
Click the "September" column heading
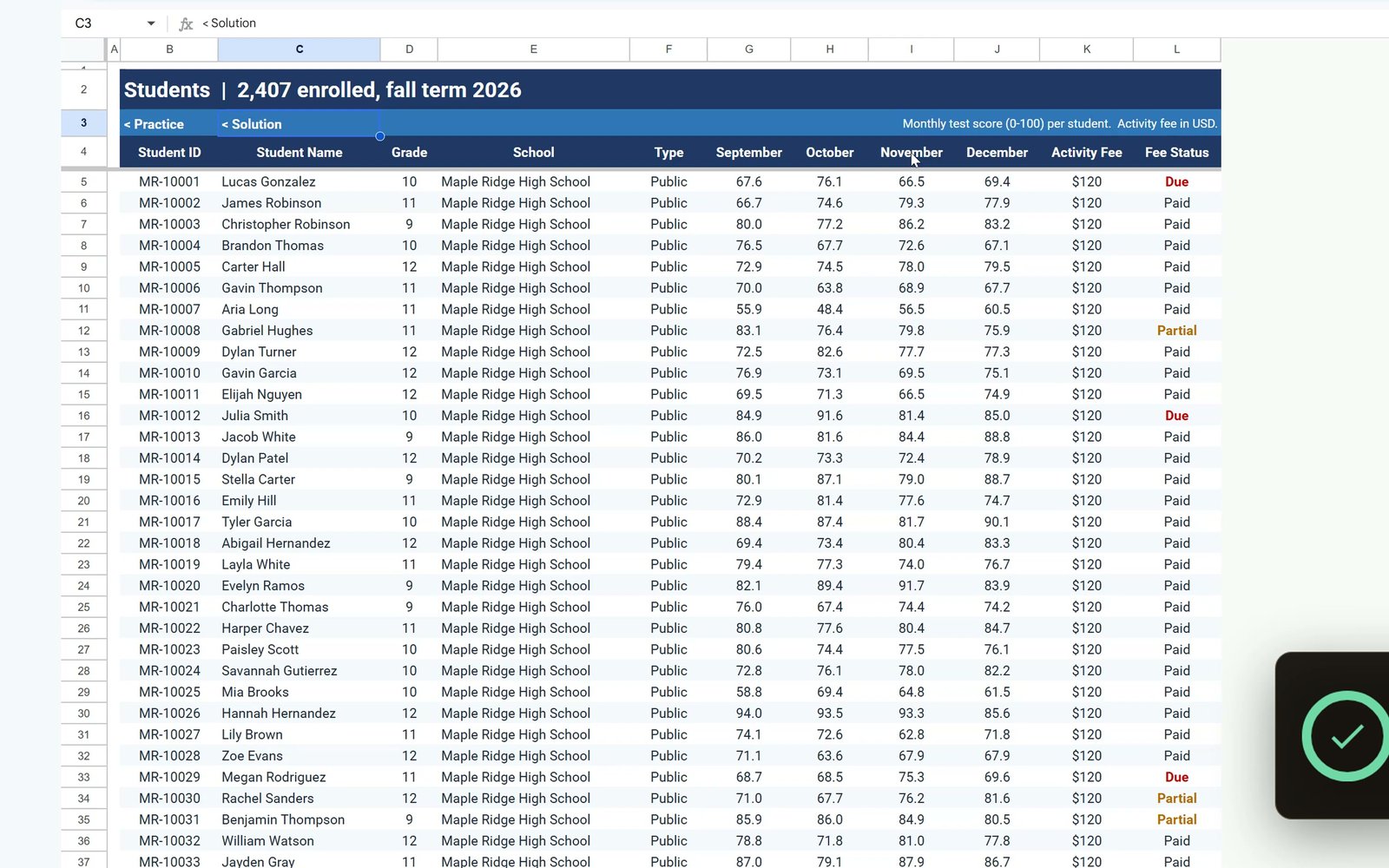tap(749, 153)
